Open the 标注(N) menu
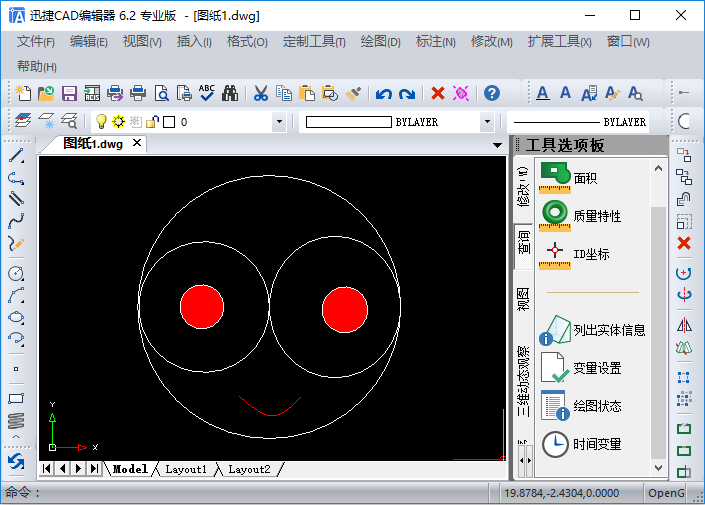The width and height of the screenshot is (705, 505). coord(435,42)
